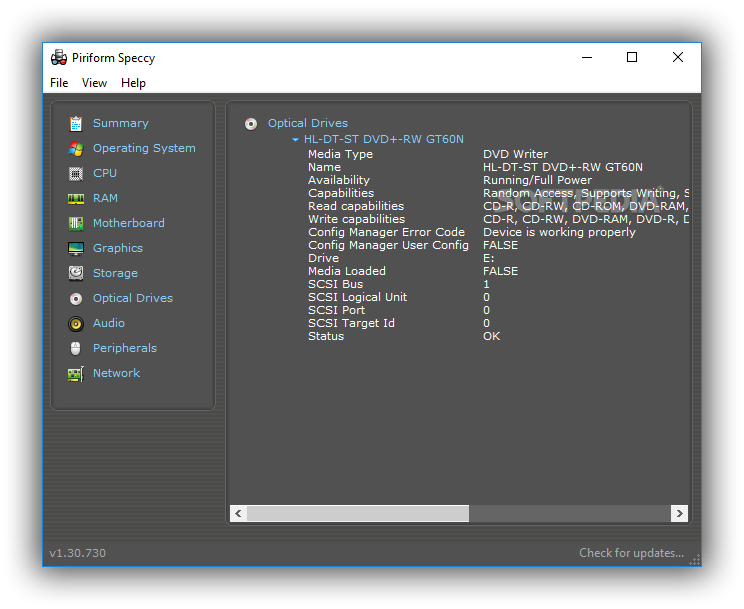Open the Help menu
The image size is (744, 609).
133,83
